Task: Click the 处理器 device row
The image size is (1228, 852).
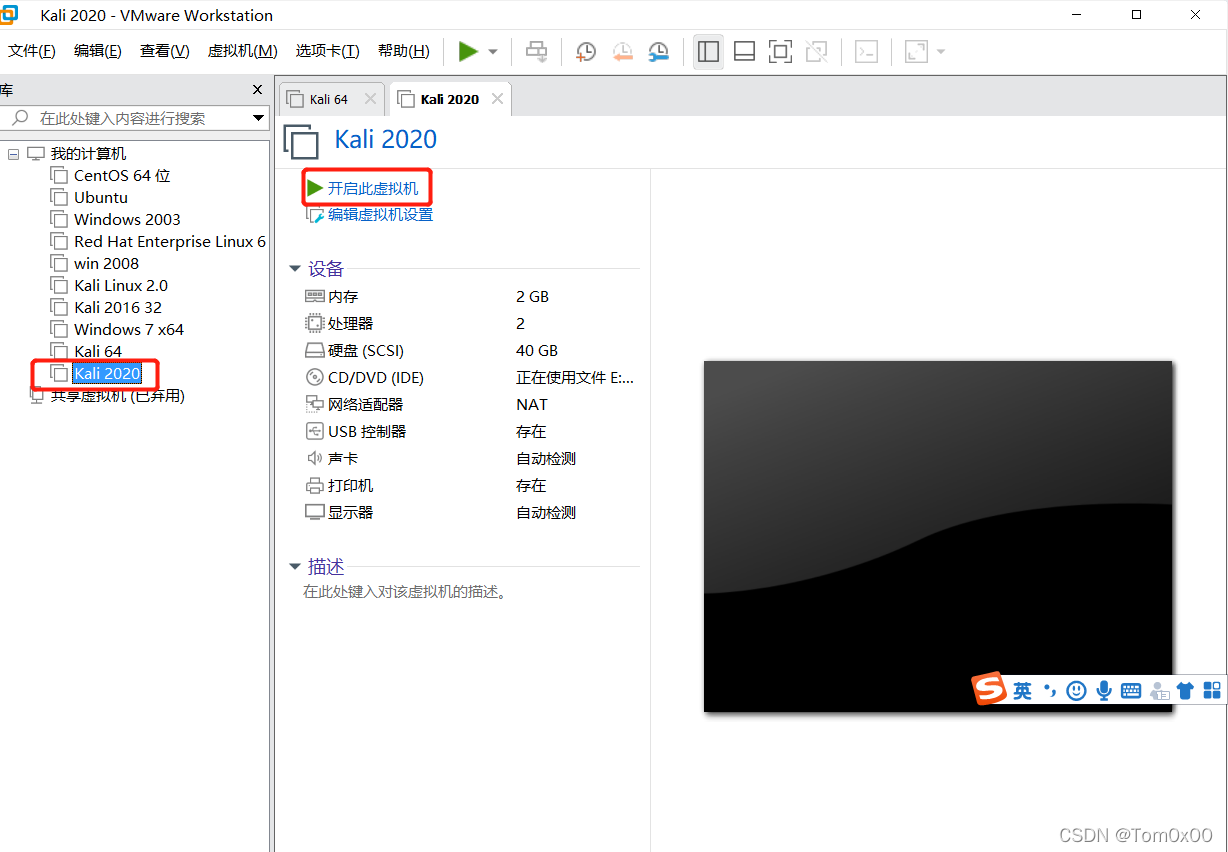Action: pos(470,323)
